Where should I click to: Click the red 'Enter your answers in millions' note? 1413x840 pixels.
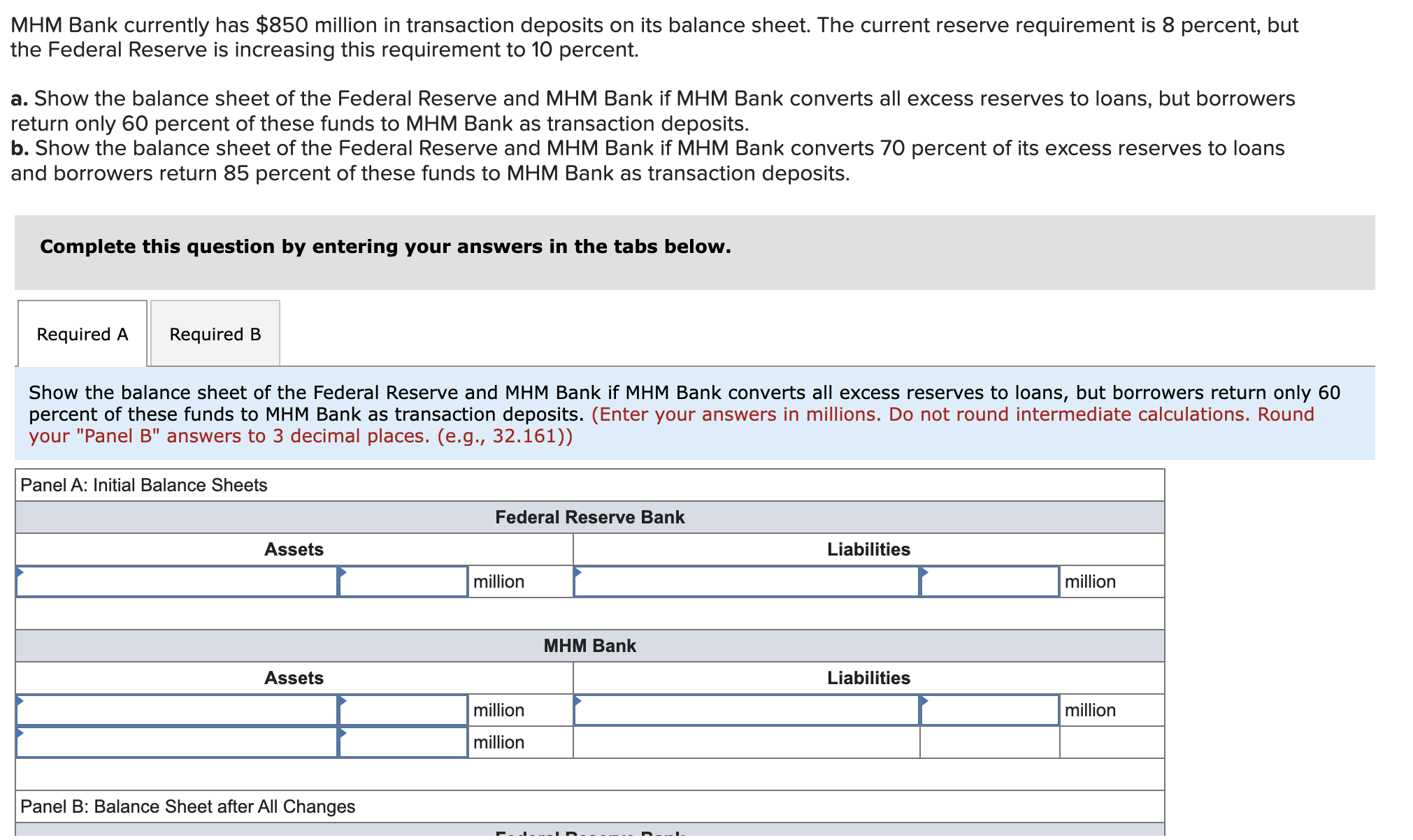671,425
